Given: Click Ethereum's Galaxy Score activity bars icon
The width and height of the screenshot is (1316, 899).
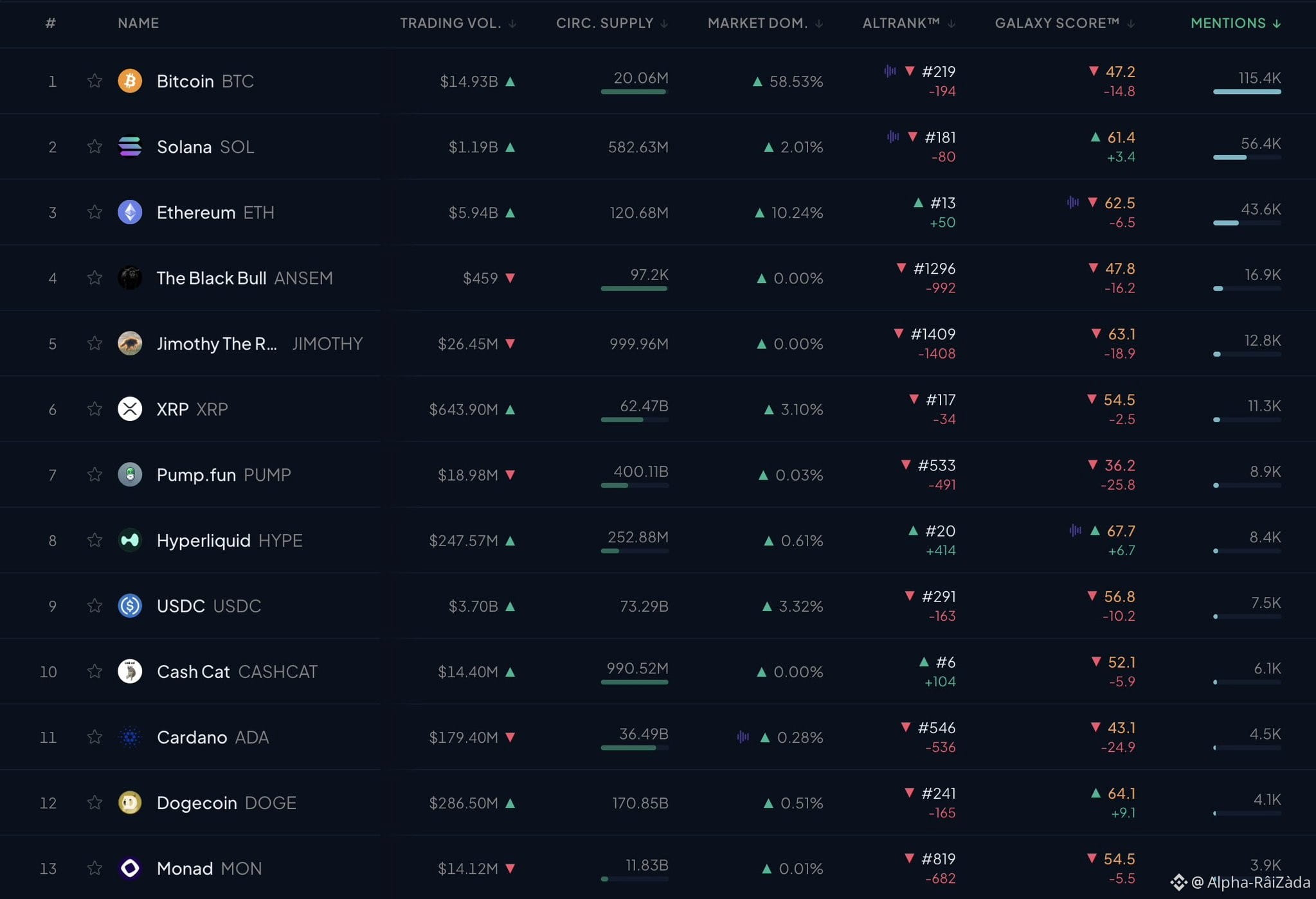Looking at the screenshot, I should pos(1073,202).
